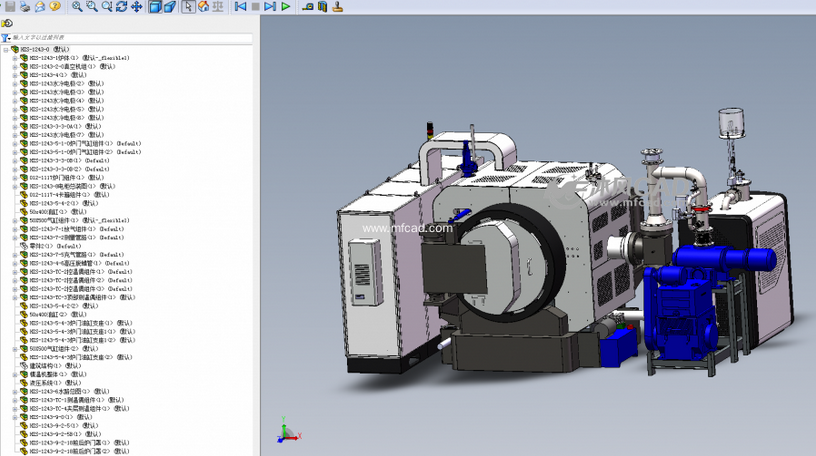Click the Print icon in toolbar
This screenshot has width=816, height=456.
(25, 6)
